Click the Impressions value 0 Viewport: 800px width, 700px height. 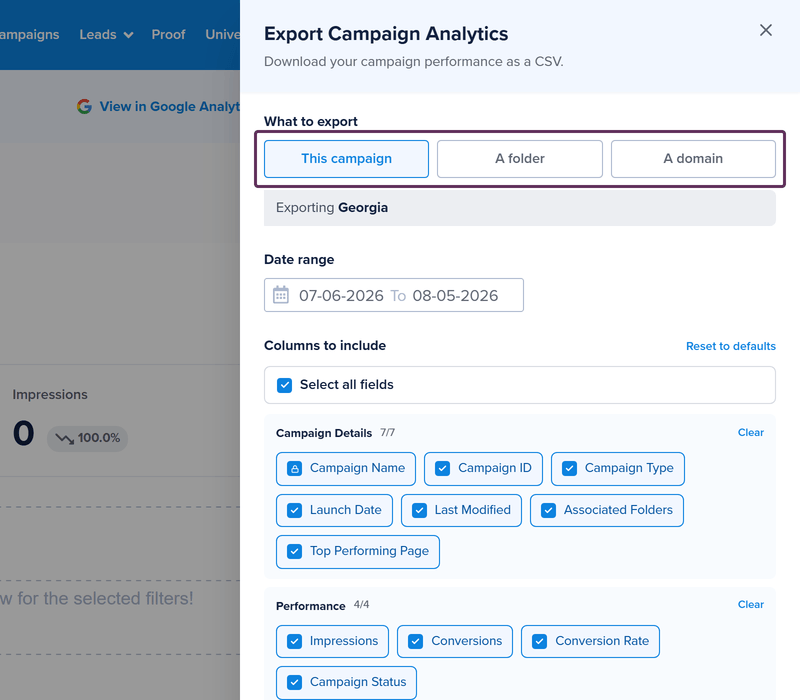(23, 434)
